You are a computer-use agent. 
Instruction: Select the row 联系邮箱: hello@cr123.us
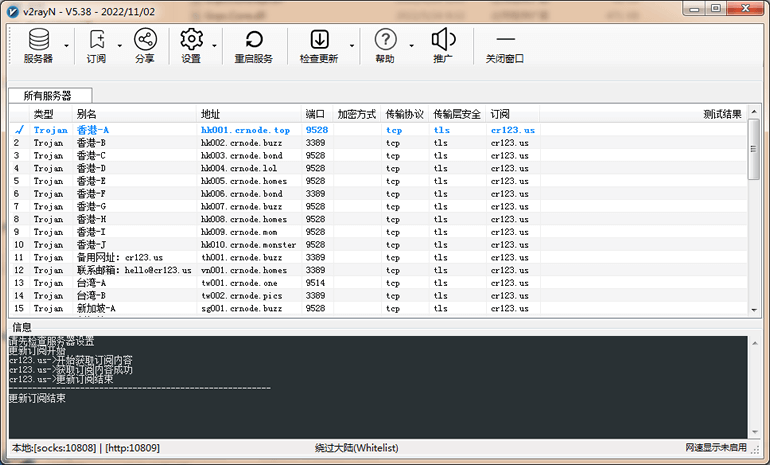[378, 271]
